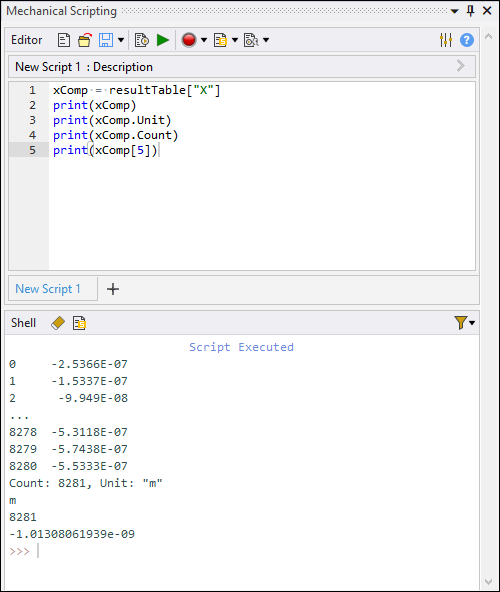Open scripting help
This screenshot has width=500, height=592.
point(467,40)
